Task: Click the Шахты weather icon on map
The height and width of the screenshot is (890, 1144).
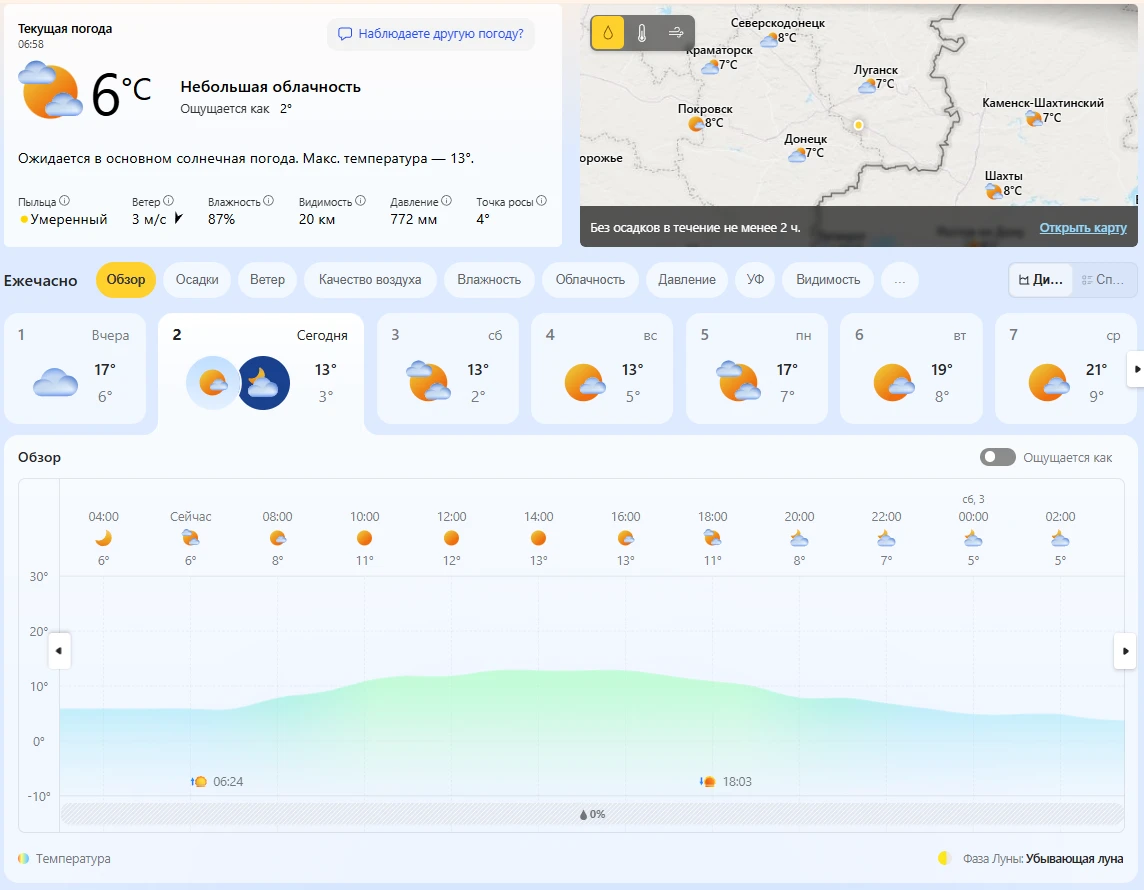Action: [994, 191]
